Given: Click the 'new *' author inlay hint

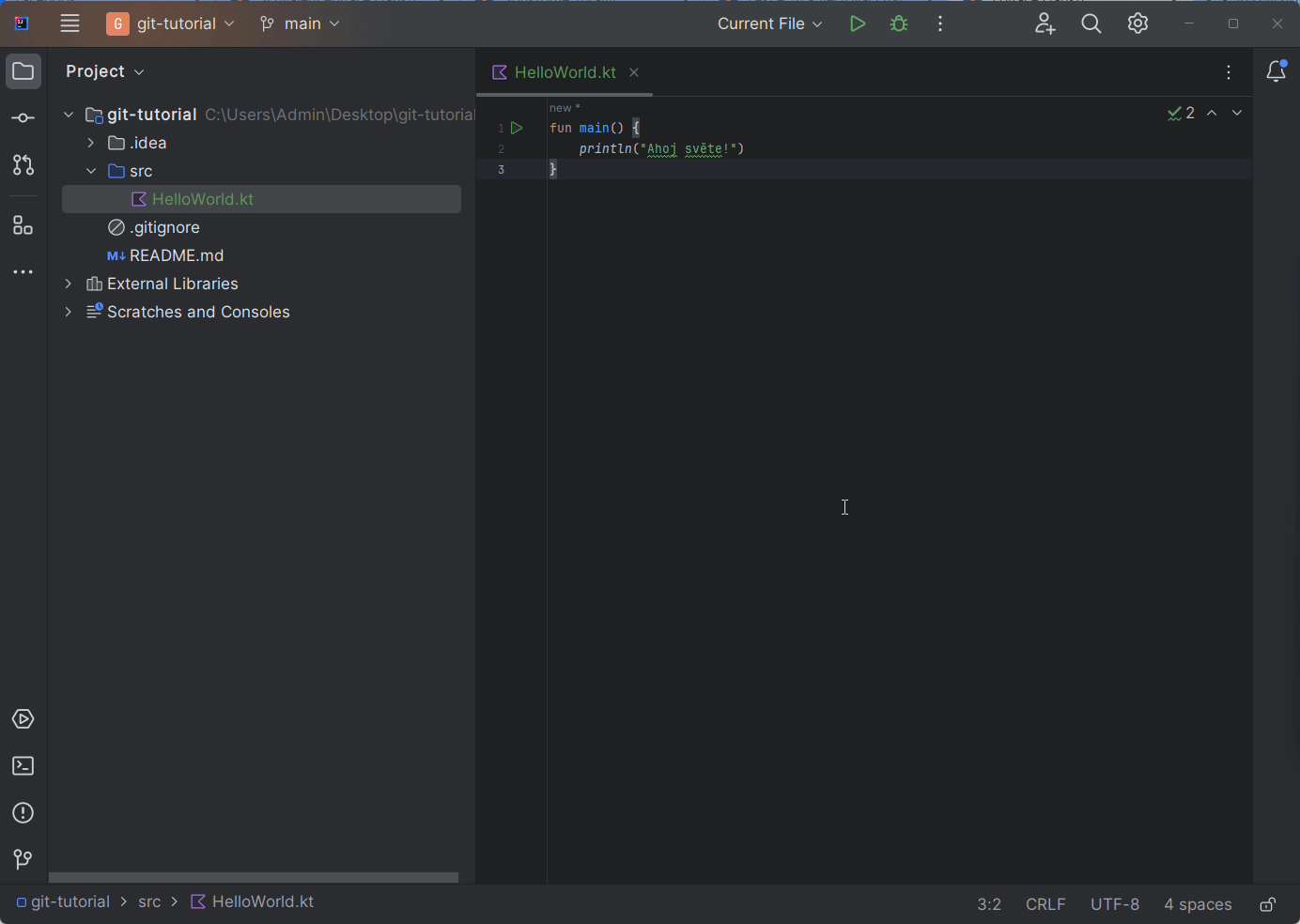Looking at the screenshot, I should click(565, 108).
